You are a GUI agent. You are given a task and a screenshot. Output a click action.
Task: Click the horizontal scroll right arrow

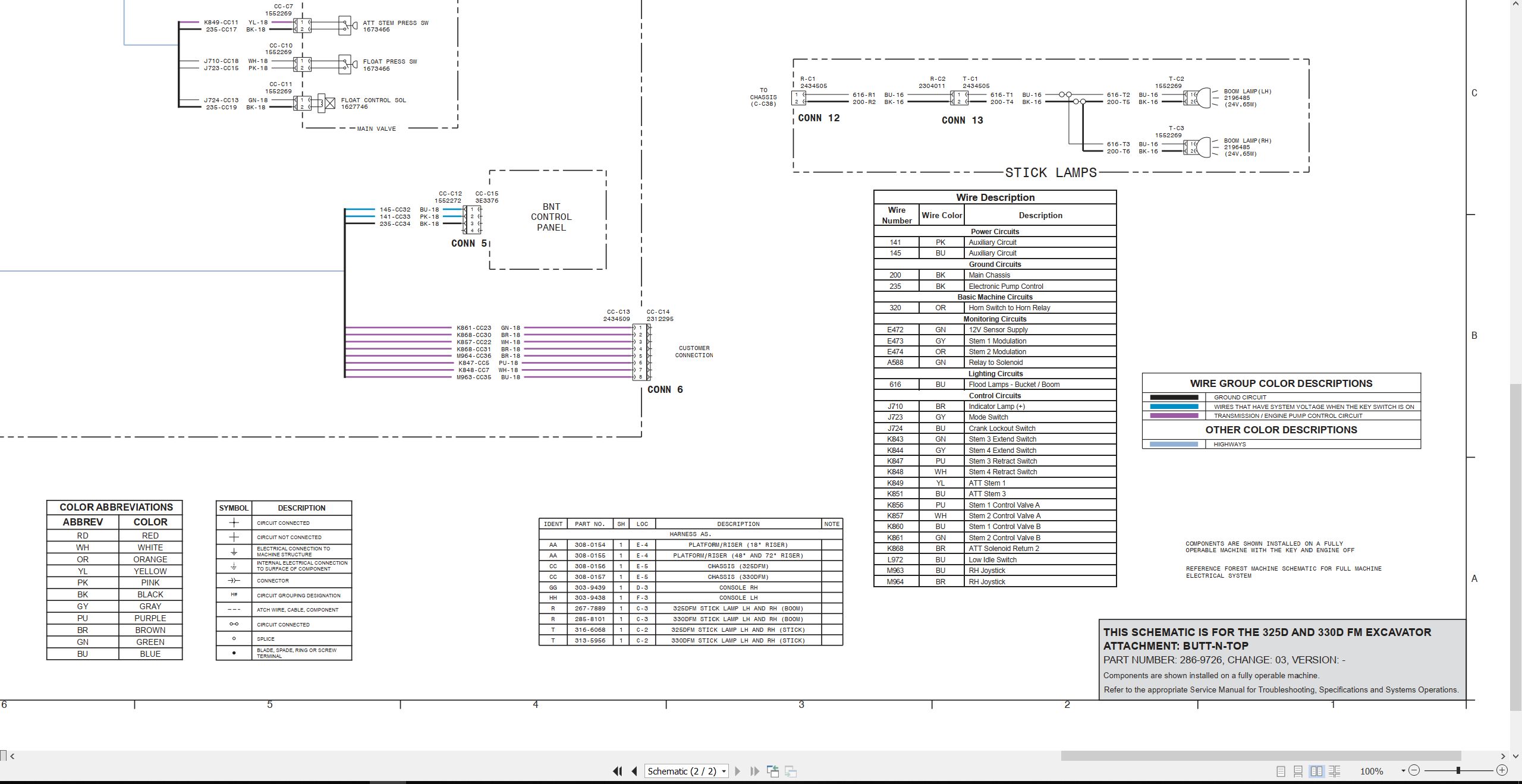click(1503, 756)
